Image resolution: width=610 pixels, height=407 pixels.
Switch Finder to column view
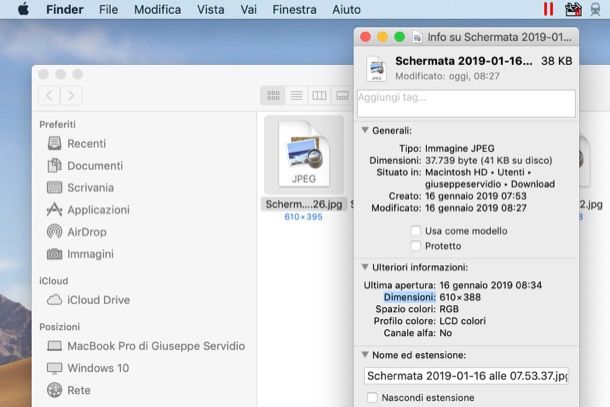(319, 95)
